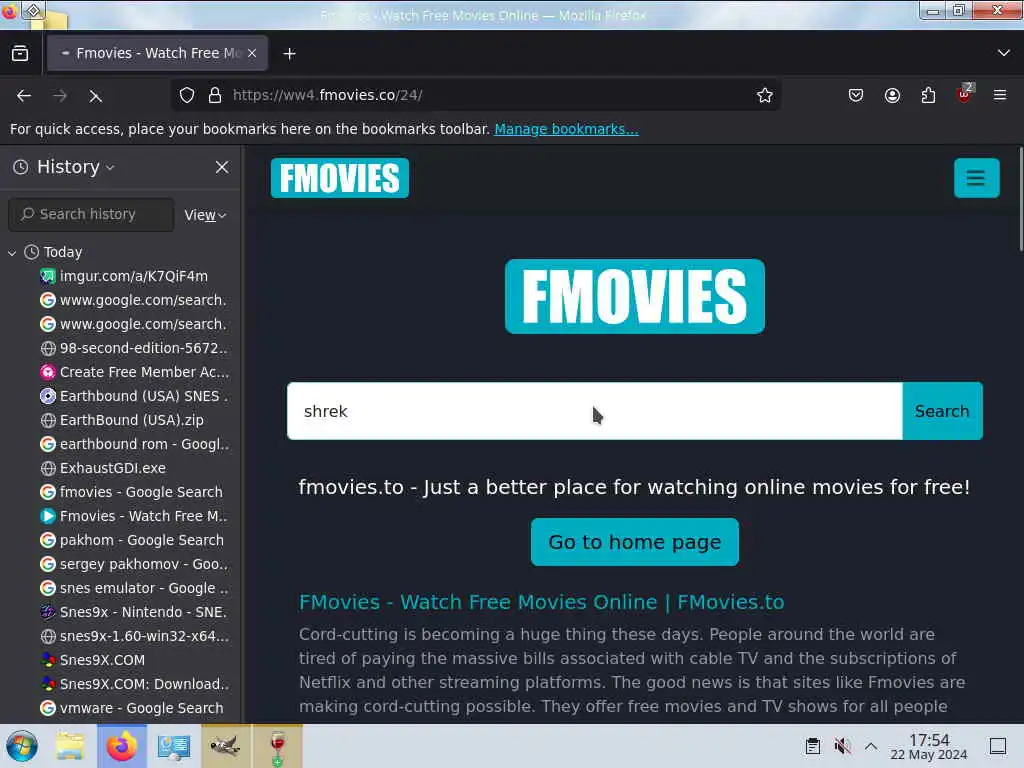
Task: Open FMovies Watch Free Movies Online heading
Action: coord(541,602)
